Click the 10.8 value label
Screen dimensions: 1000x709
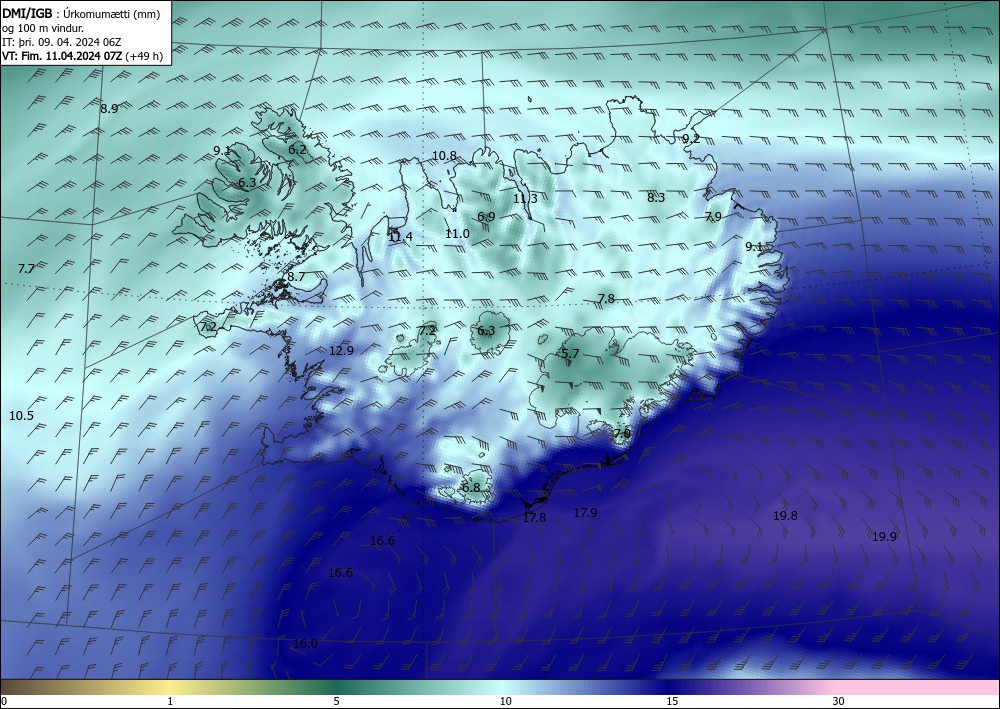click(444, 156)
